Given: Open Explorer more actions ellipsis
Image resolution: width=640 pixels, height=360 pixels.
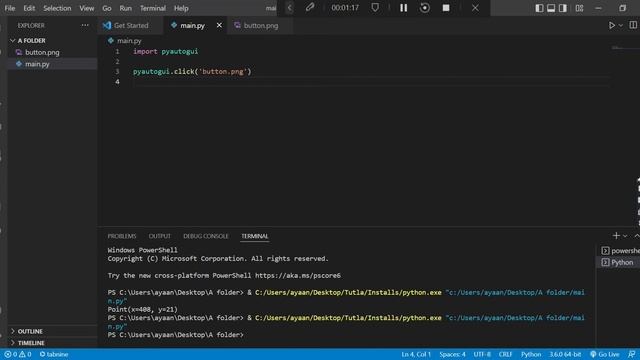Looking at the screenshot, I should tap(85, 25).
